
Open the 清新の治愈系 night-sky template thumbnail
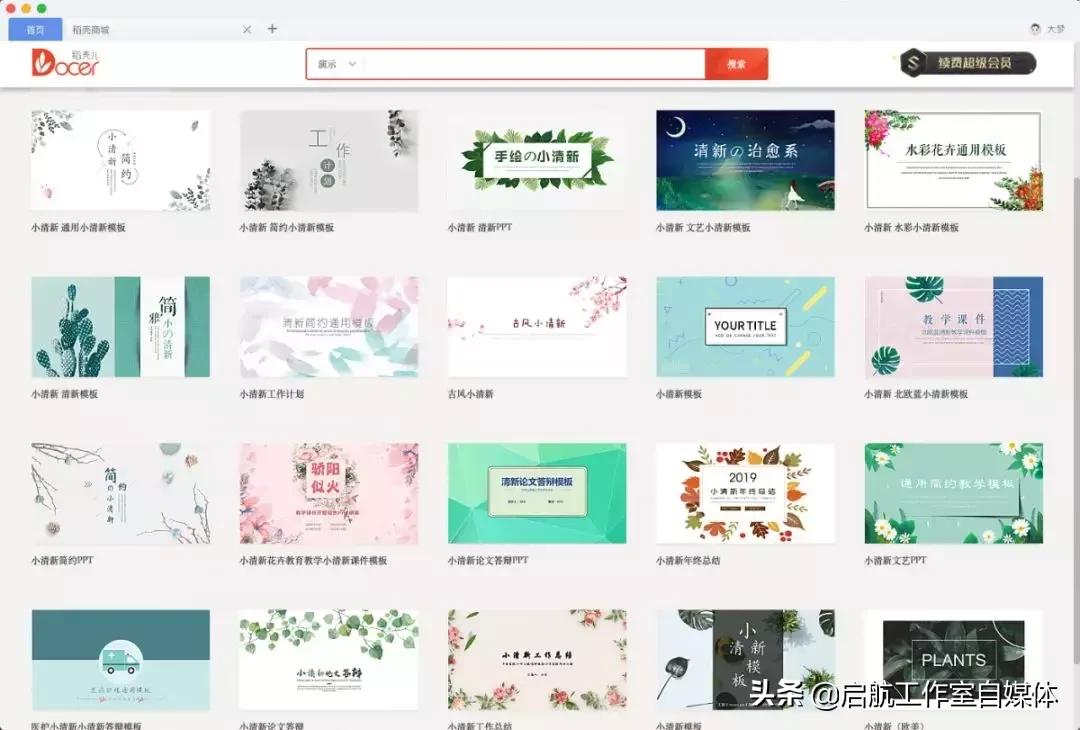click(745, 160)
